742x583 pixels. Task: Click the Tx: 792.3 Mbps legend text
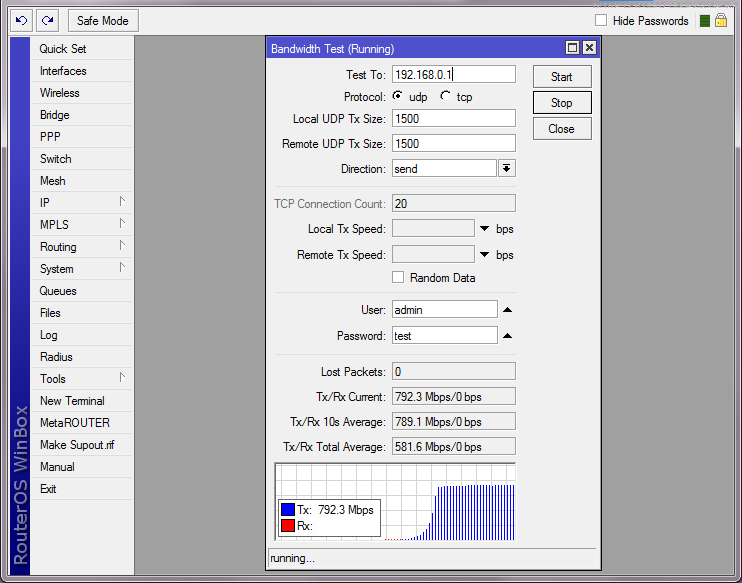tap(335, 510)
